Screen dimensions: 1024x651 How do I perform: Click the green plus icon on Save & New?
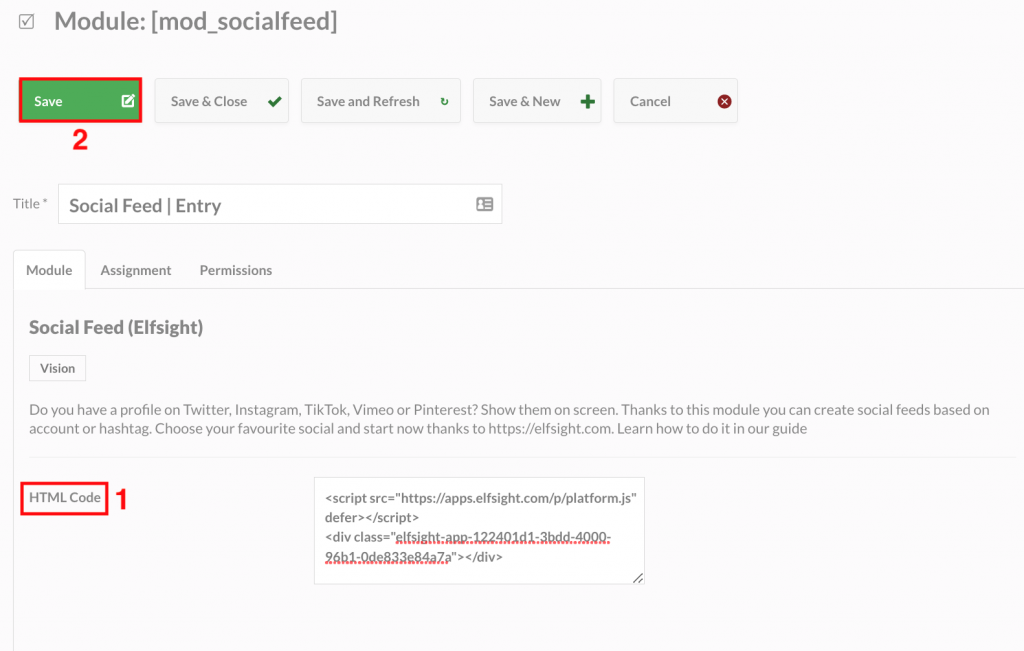coord(588,101)
